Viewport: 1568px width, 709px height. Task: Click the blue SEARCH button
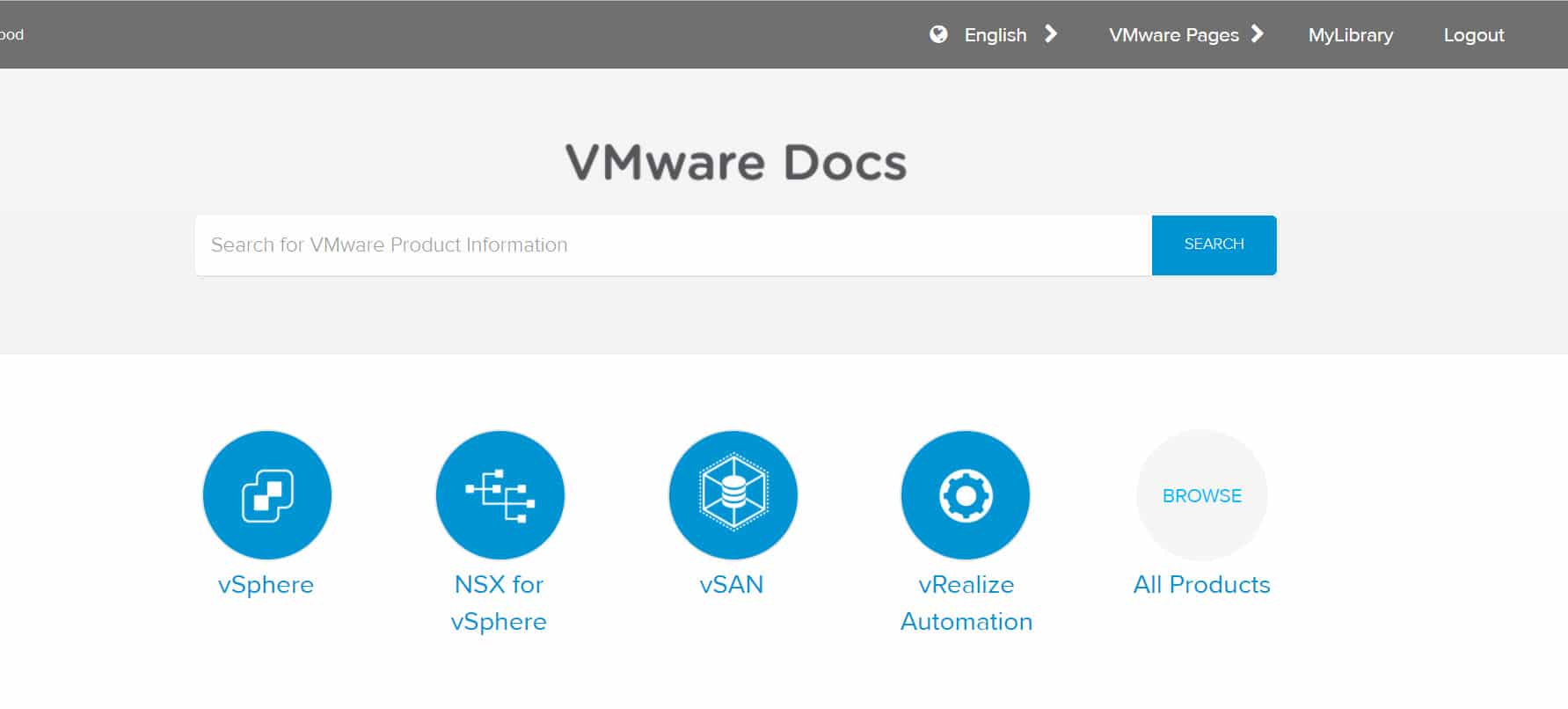point(1214,245)
